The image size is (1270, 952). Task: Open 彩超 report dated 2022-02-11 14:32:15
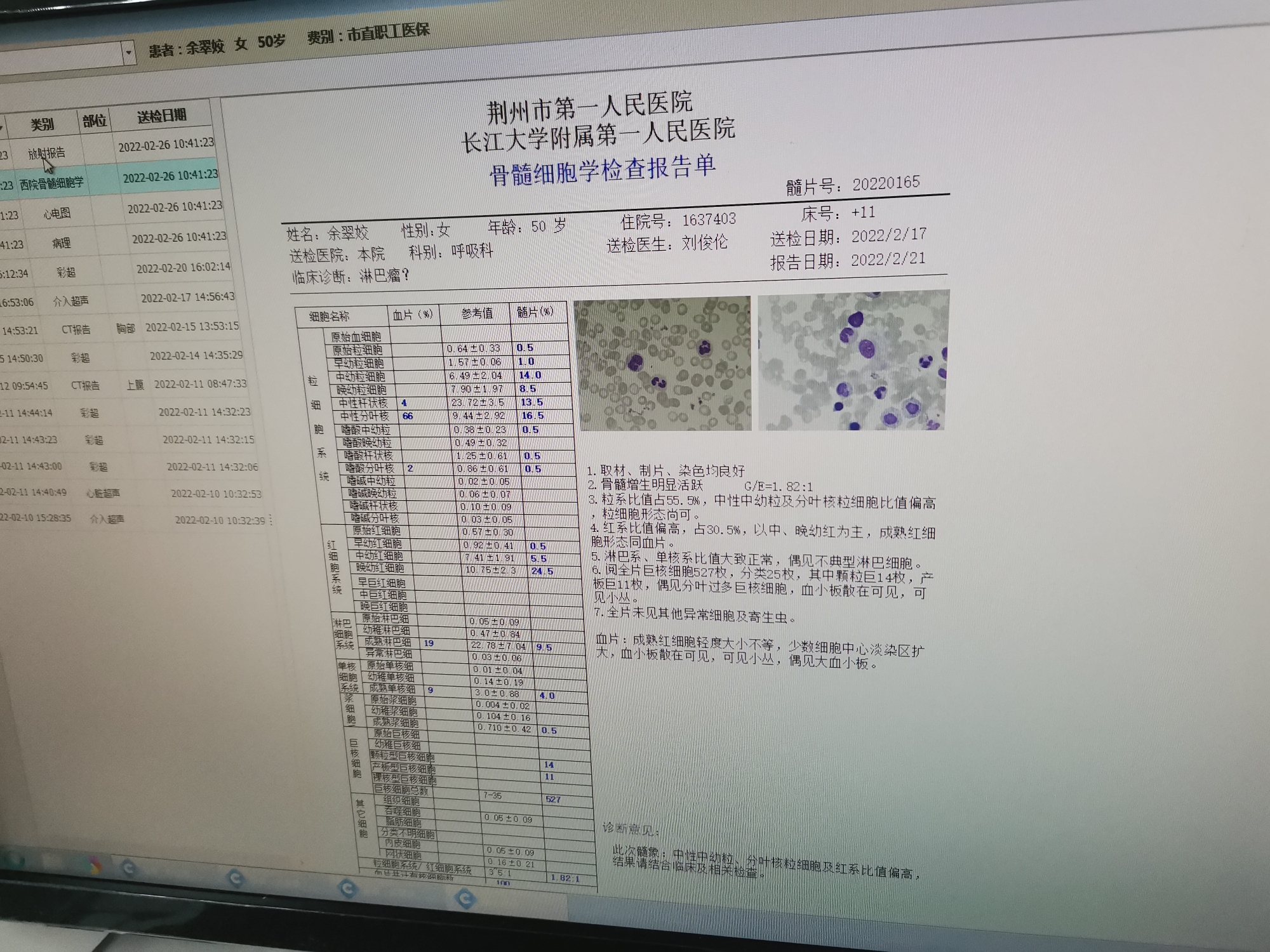point(128,439)
